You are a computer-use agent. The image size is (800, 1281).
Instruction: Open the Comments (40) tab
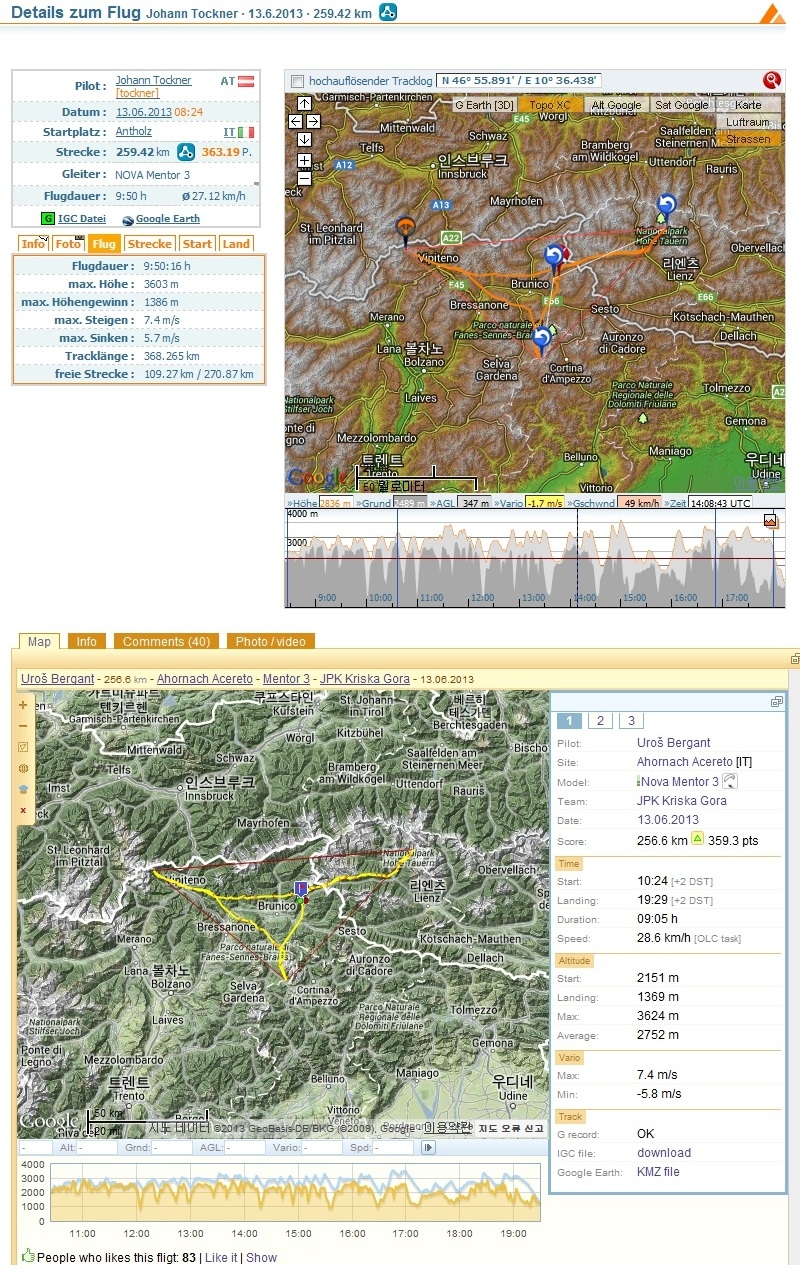[x=167, y=641]
